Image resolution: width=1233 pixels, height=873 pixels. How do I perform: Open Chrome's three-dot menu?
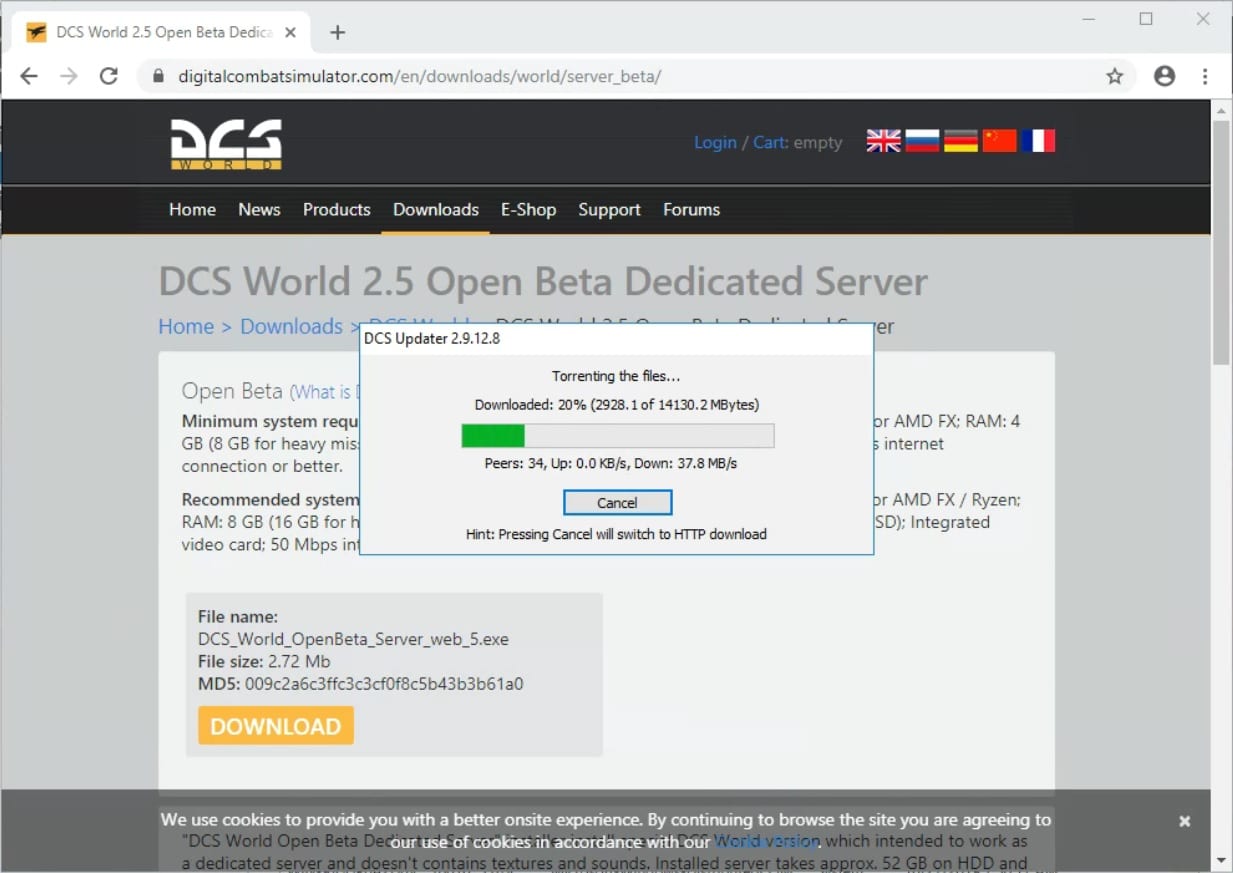[1205, 76]
